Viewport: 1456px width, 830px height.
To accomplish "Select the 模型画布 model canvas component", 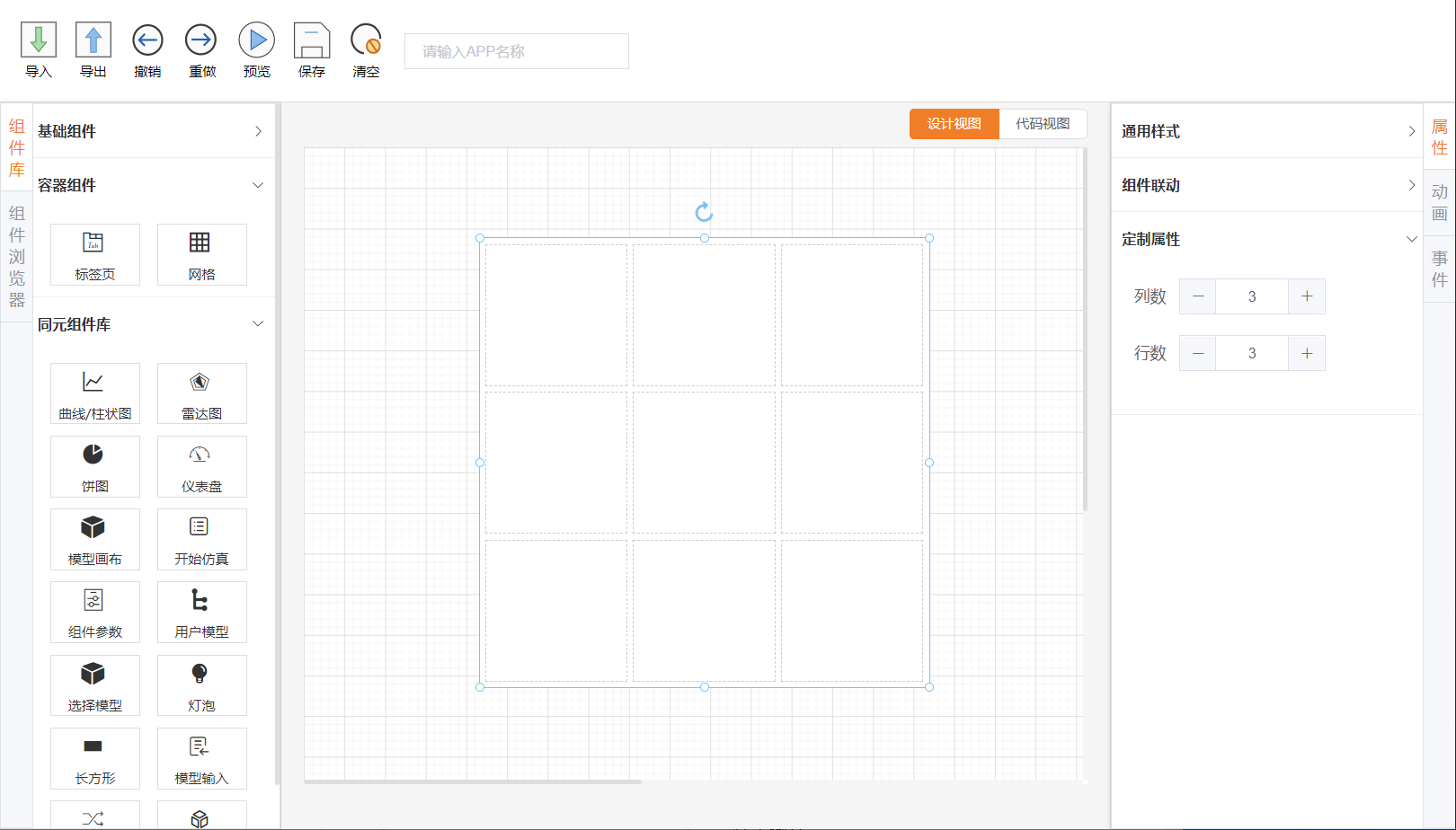I will [x=95, y=539].
